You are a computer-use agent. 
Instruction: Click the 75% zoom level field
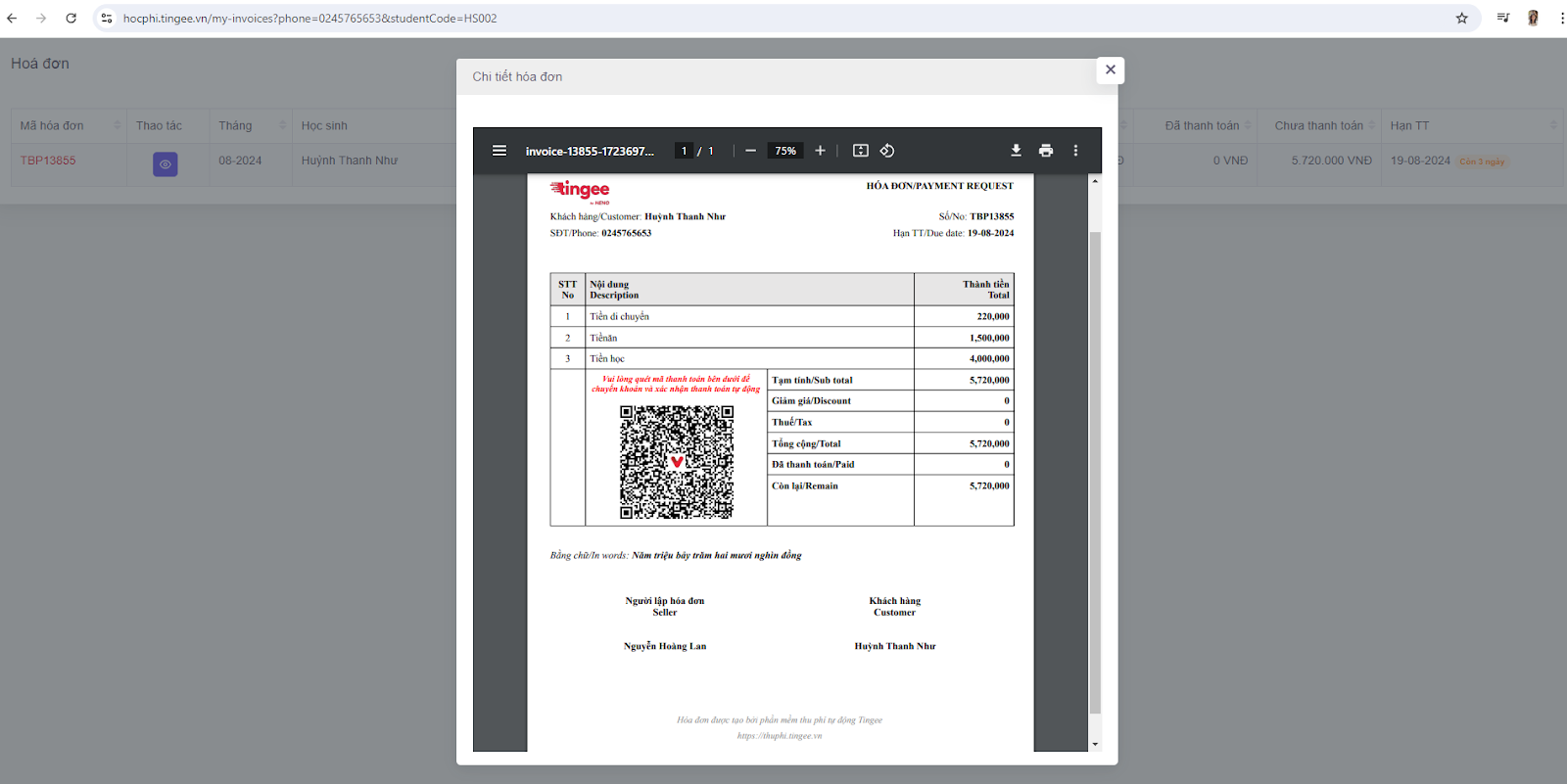785,151
